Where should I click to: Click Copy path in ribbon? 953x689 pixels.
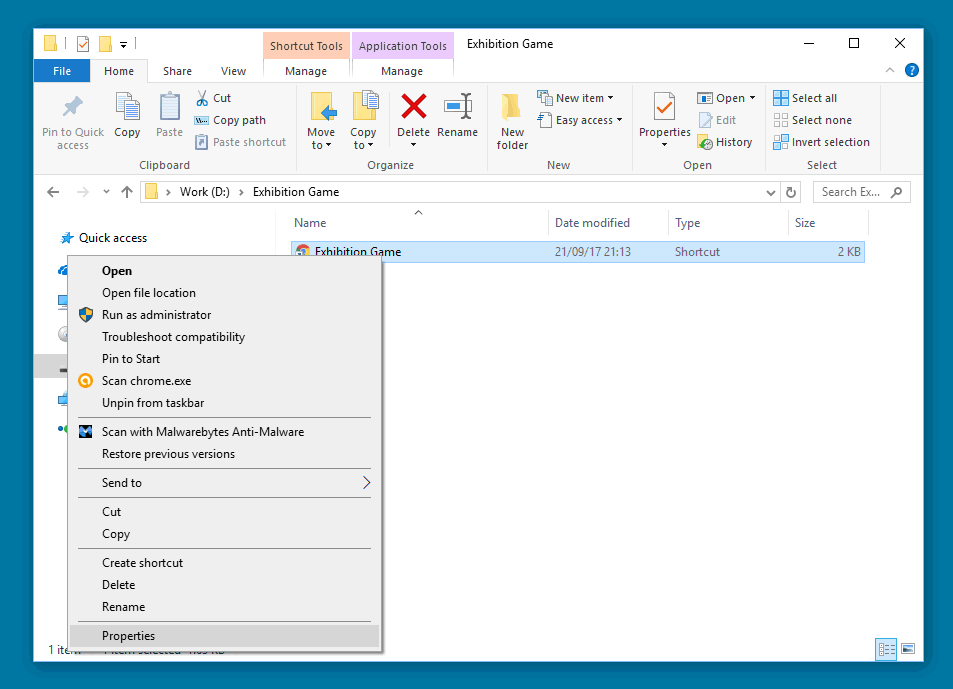230,120
